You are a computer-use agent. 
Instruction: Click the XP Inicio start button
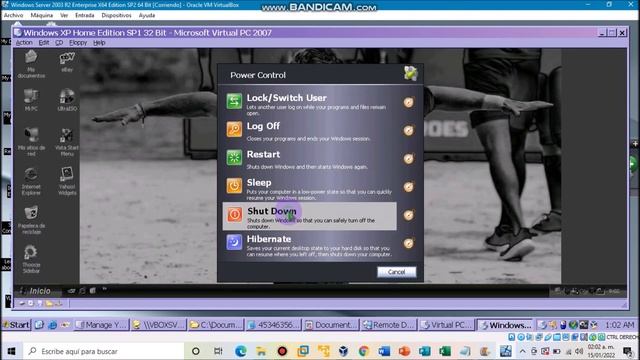36,291
